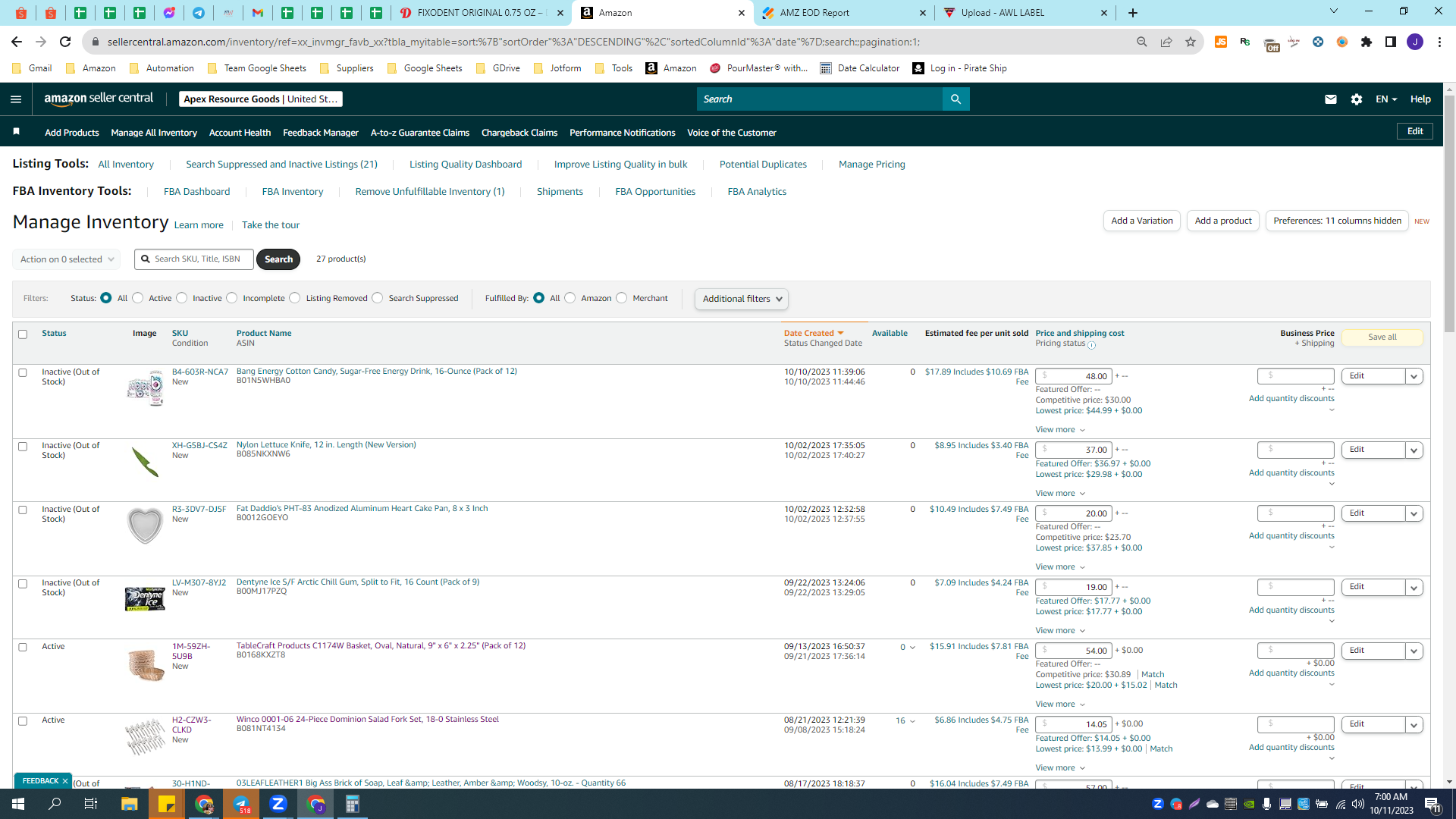Open the EN language dropdown

click(x=1386, y=99)
